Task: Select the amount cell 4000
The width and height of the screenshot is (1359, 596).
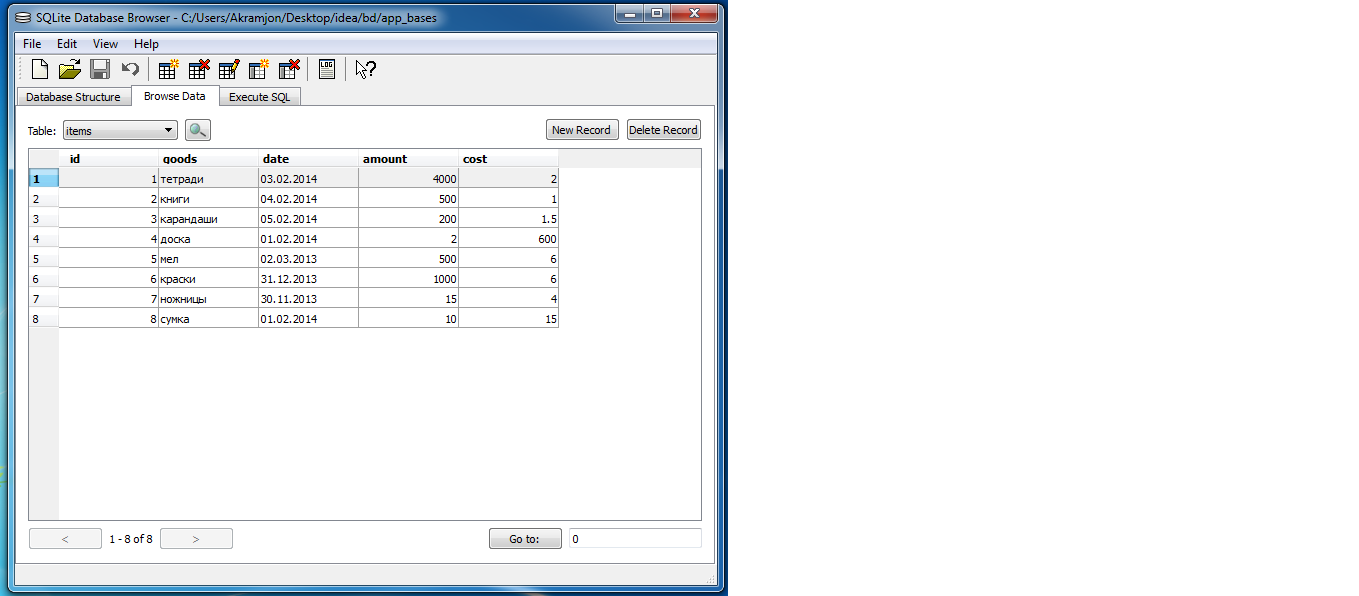Action: (x=408, y=179)
